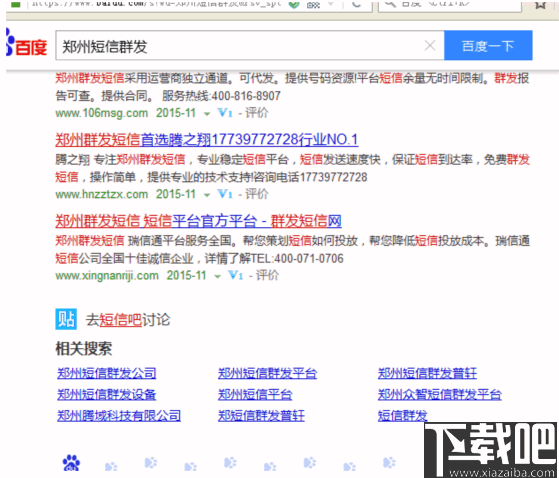
Task: Open the 去短信吧讨论 link
Action: click(128, 320)
